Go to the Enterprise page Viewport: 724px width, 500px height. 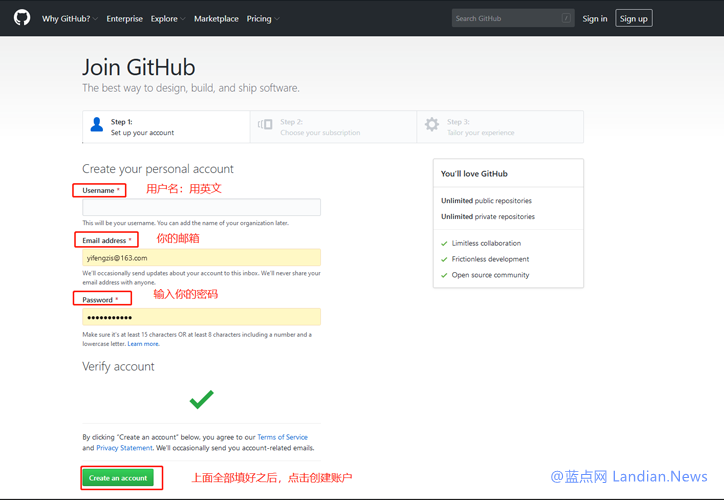pyautogui.click(x=124, y=18)
